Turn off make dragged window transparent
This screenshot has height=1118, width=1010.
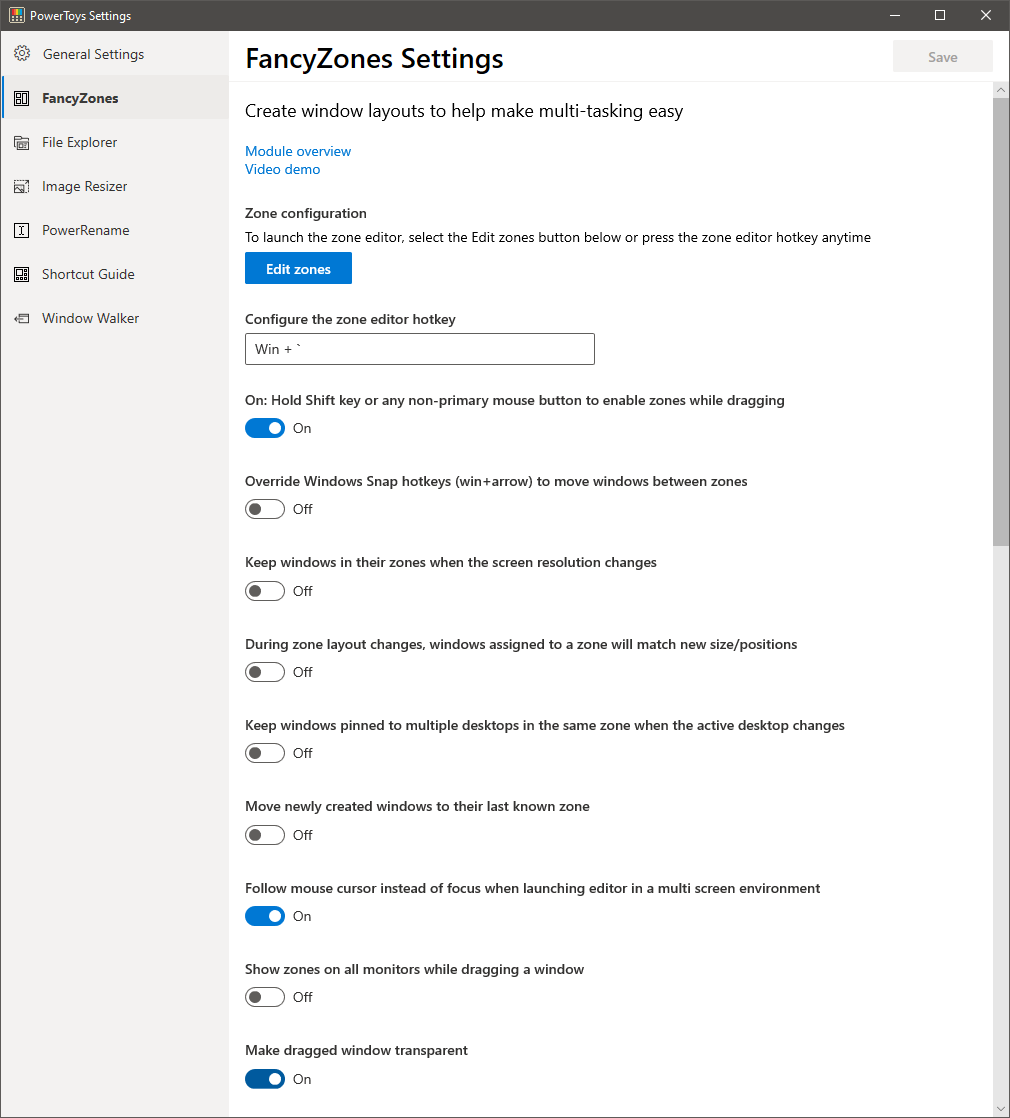(264, 1078)
